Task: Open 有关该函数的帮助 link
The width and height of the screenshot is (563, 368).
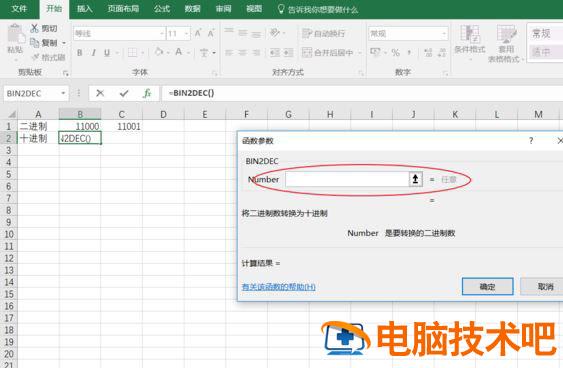Action: point(279,287)
